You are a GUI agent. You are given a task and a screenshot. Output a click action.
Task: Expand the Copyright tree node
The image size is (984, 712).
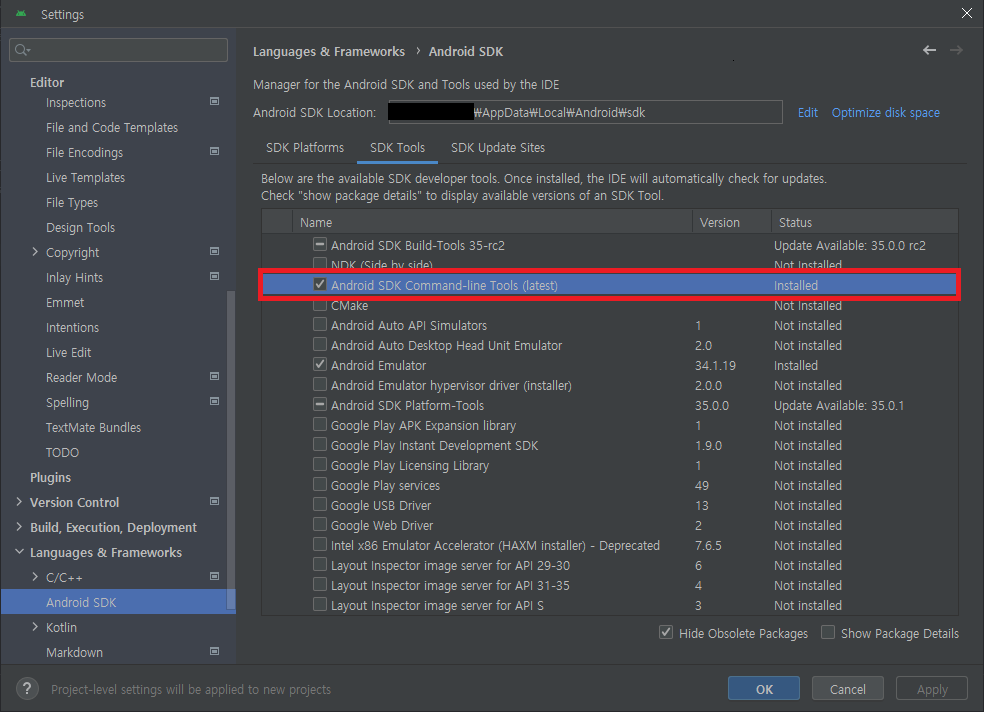click(x=35, y=252)
